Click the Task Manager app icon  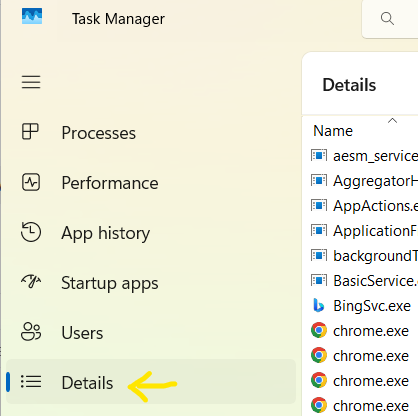[x=32, y=16]
